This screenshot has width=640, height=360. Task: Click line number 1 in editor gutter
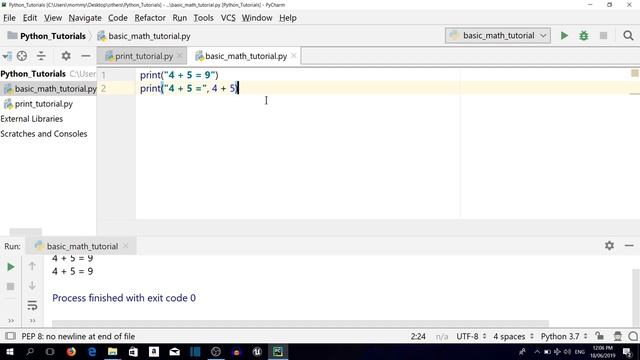[x=103, y=75]
